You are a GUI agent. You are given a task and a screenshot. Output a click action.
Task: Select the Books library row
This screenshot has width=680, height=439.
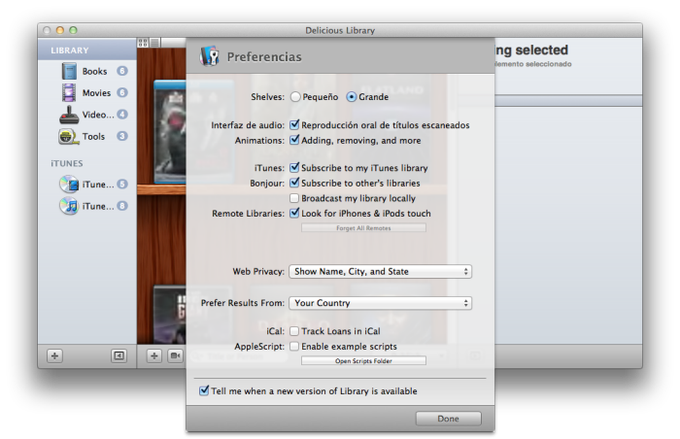pyautogui.click(x=87, y=71)
